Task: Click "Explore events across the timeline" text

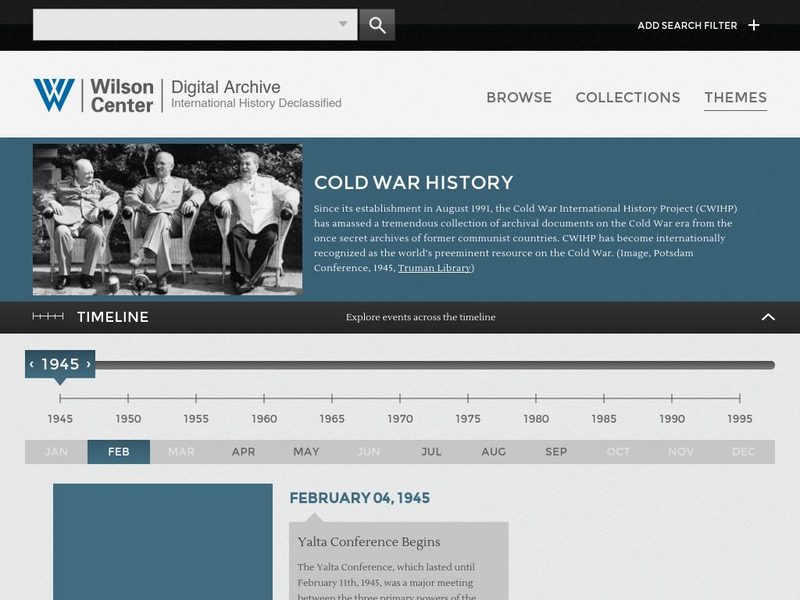Action: (420, 317)
